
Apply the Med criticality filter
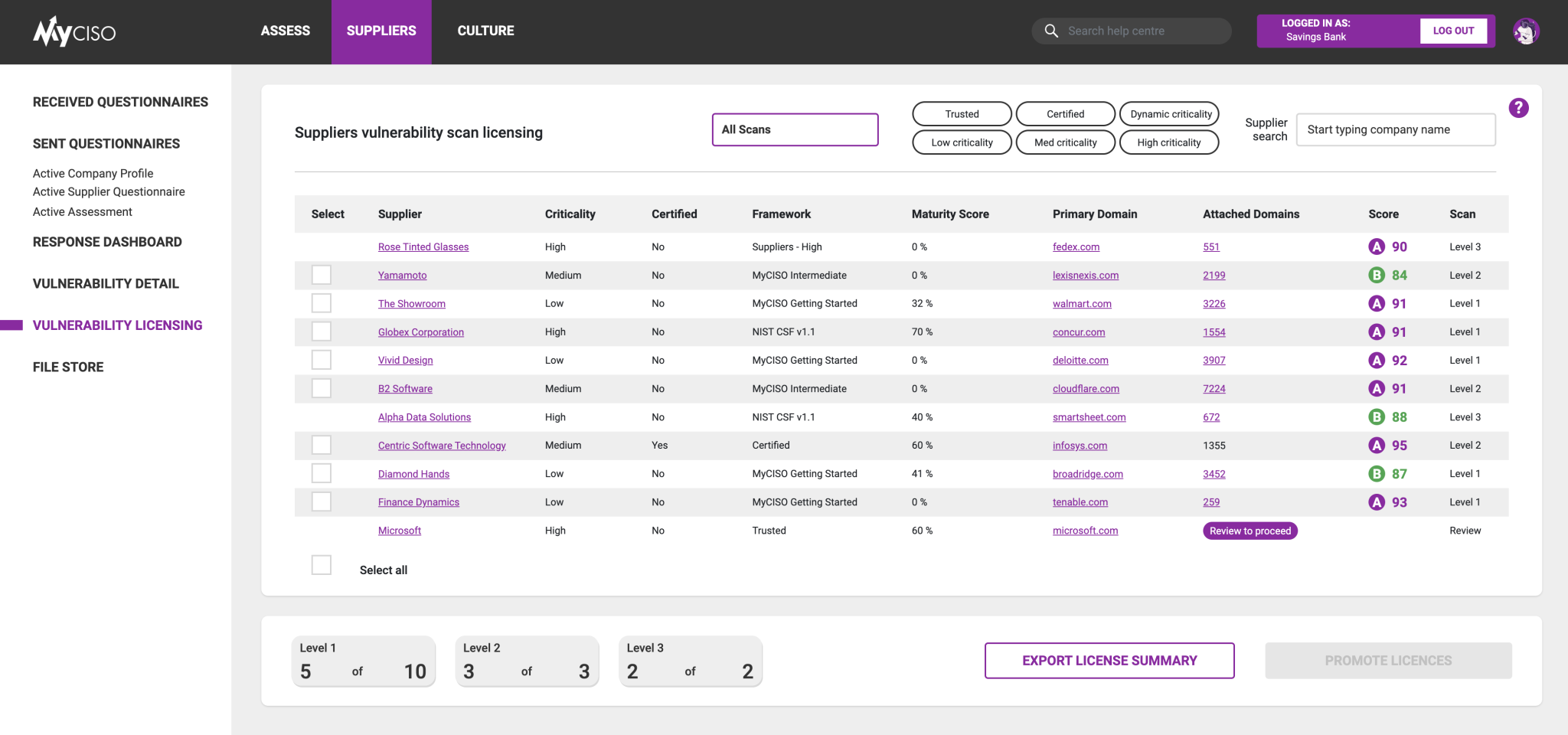tap(1065, 142)
